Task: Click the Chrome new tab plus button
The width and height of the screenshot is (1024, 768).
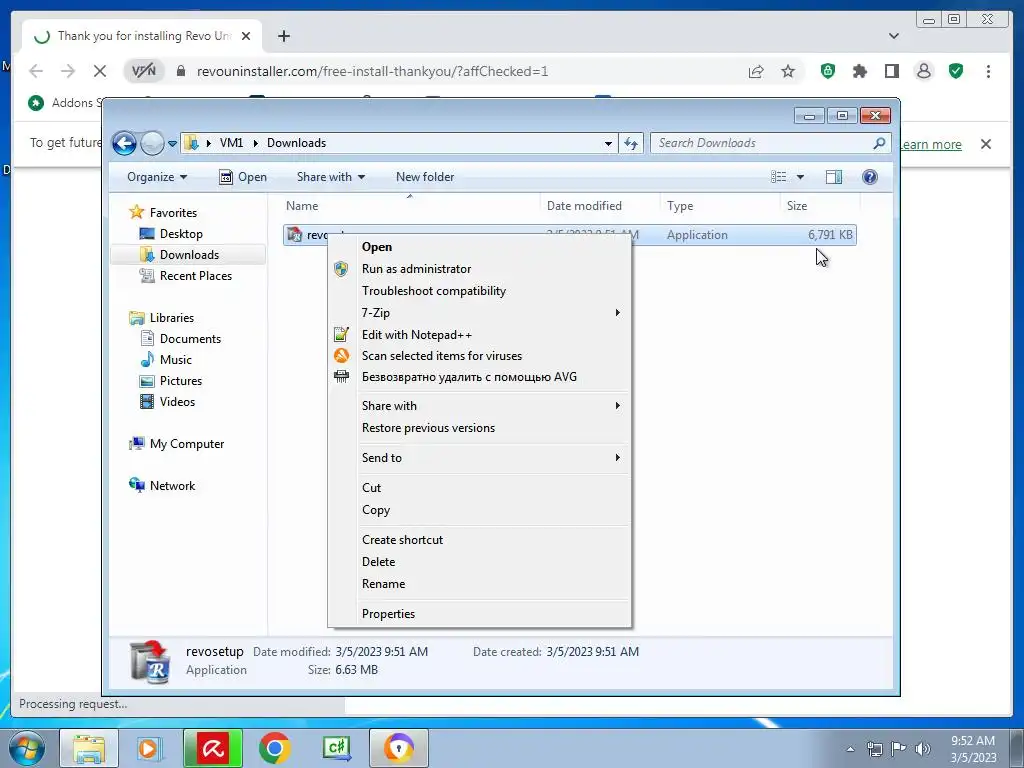Action: [283, 36]
